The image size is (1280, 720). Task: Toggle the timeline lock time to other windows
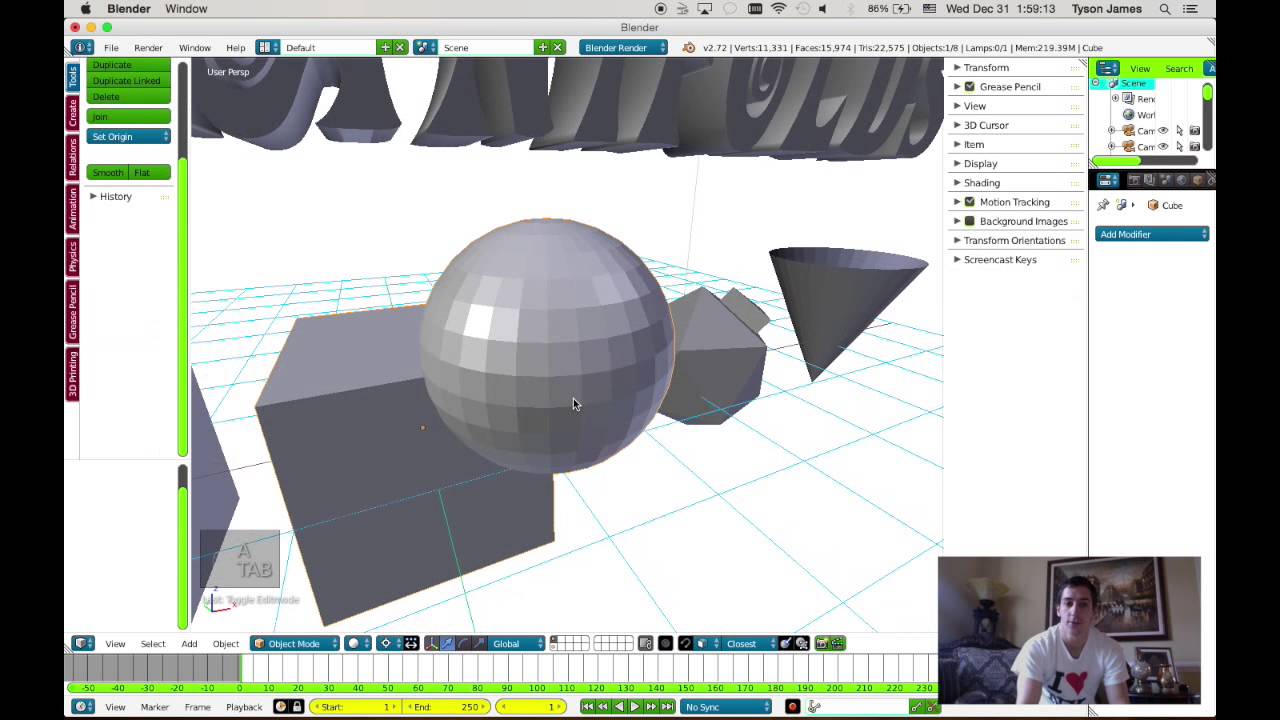coord(297,707)
